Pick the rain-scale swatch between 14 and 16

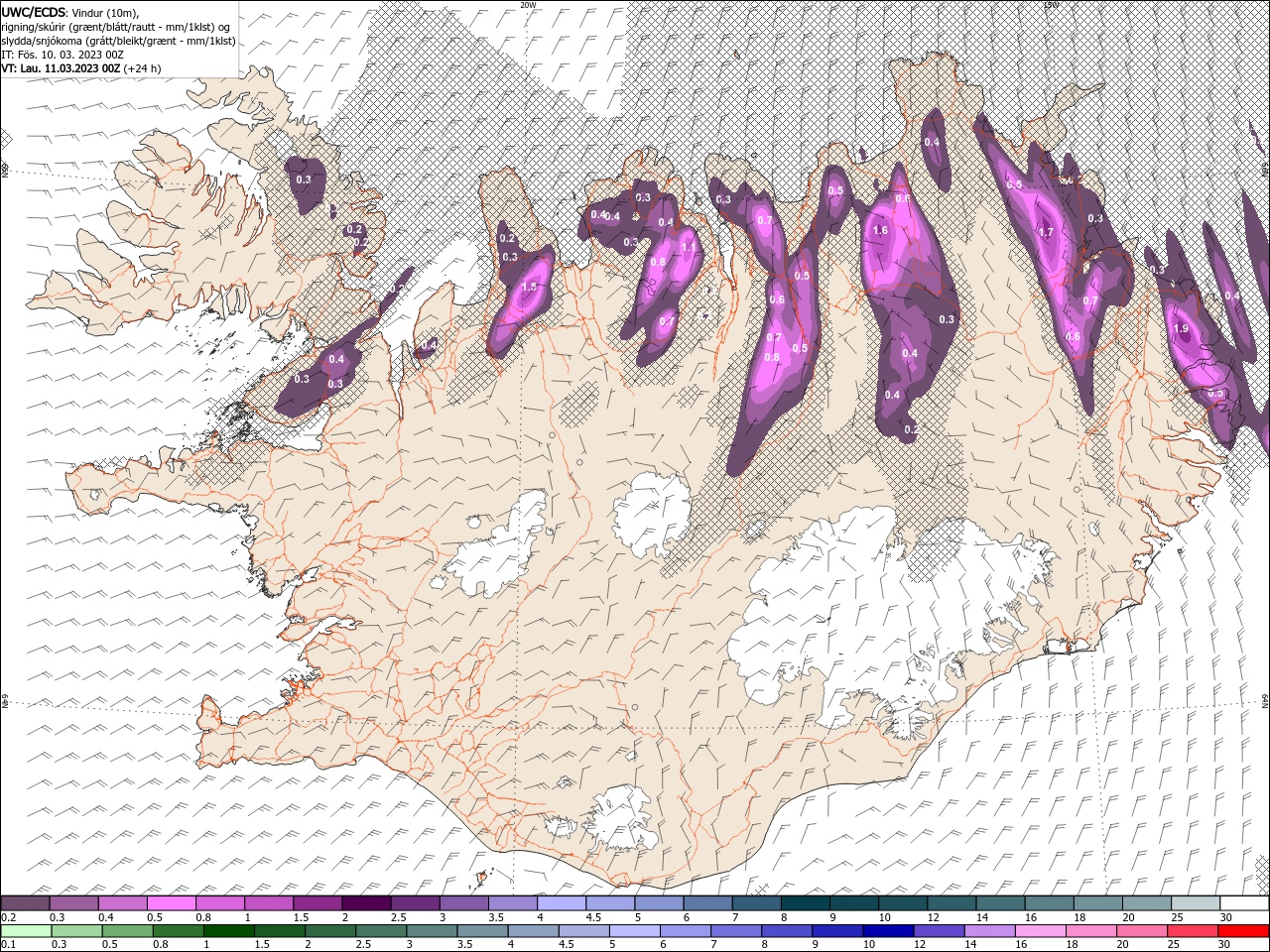pyautogui.click(x=989, y=931)
